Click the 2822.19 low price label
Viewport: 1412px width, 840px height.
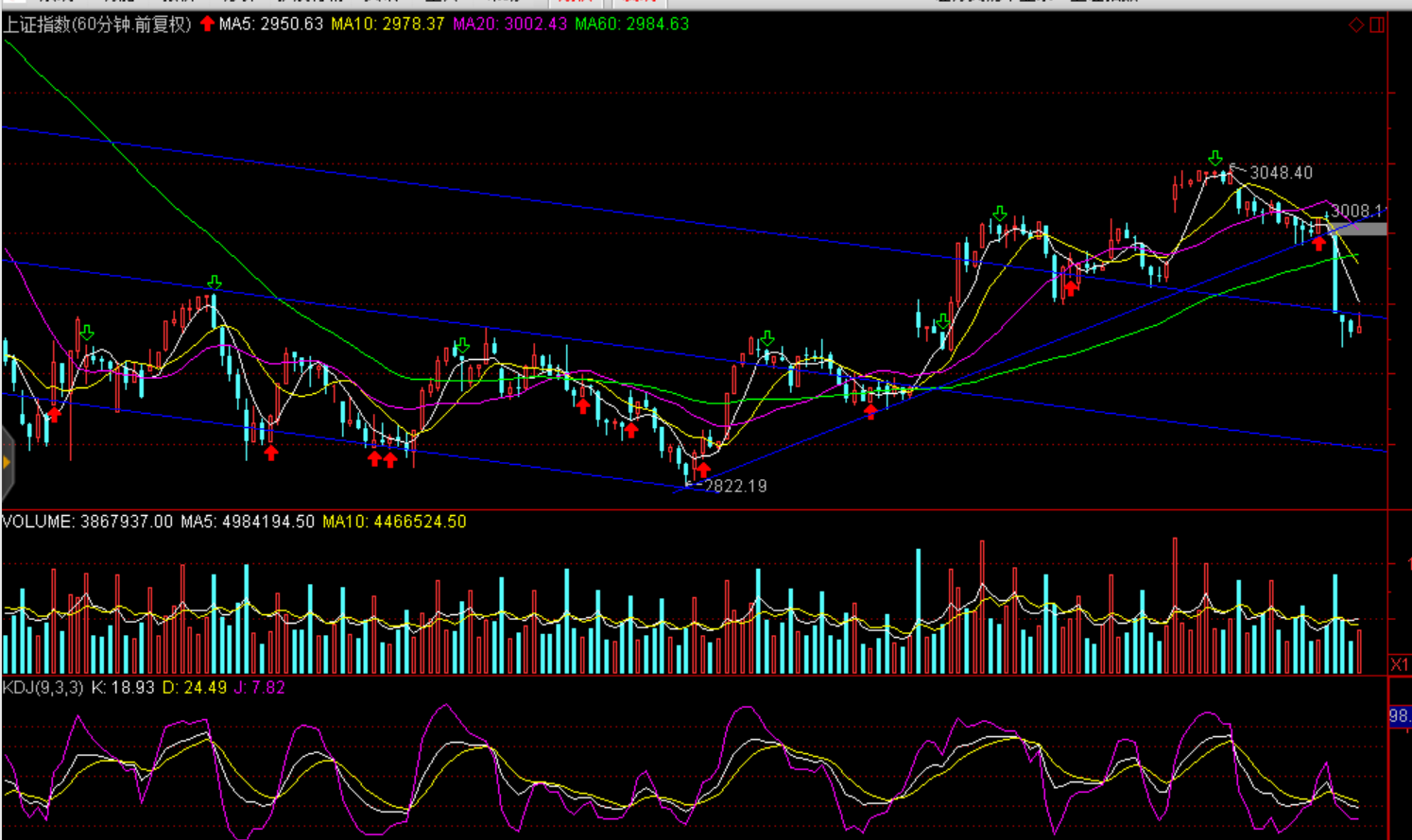pos(735,486)
